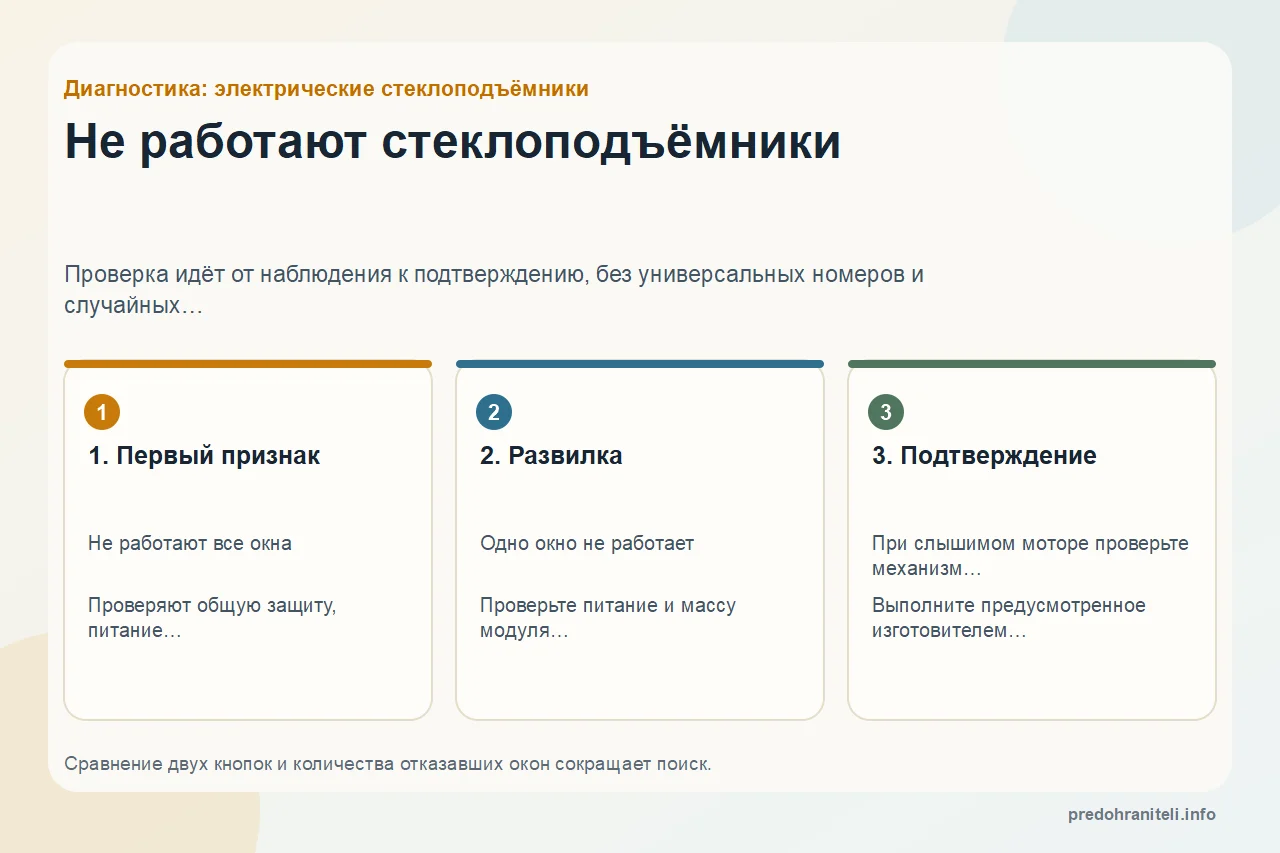The height and width of the screenshot is (853, 1280).
Task: Click the text "Не работают все окна"
Action: 190,544
